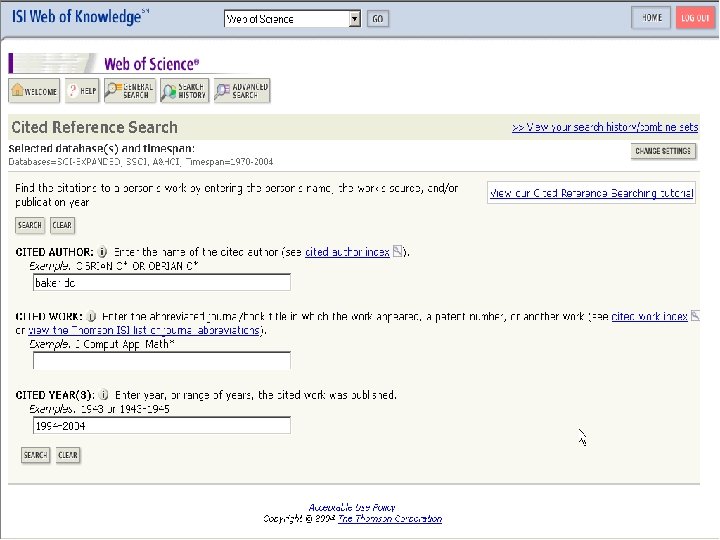The image size is (720, 540).
Task: Click the GO button
Action: (x=378, y=19)
